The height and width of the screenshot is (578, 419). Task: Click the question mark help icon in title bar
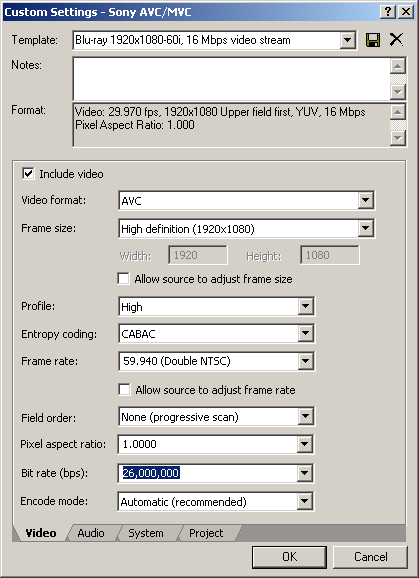388,12
